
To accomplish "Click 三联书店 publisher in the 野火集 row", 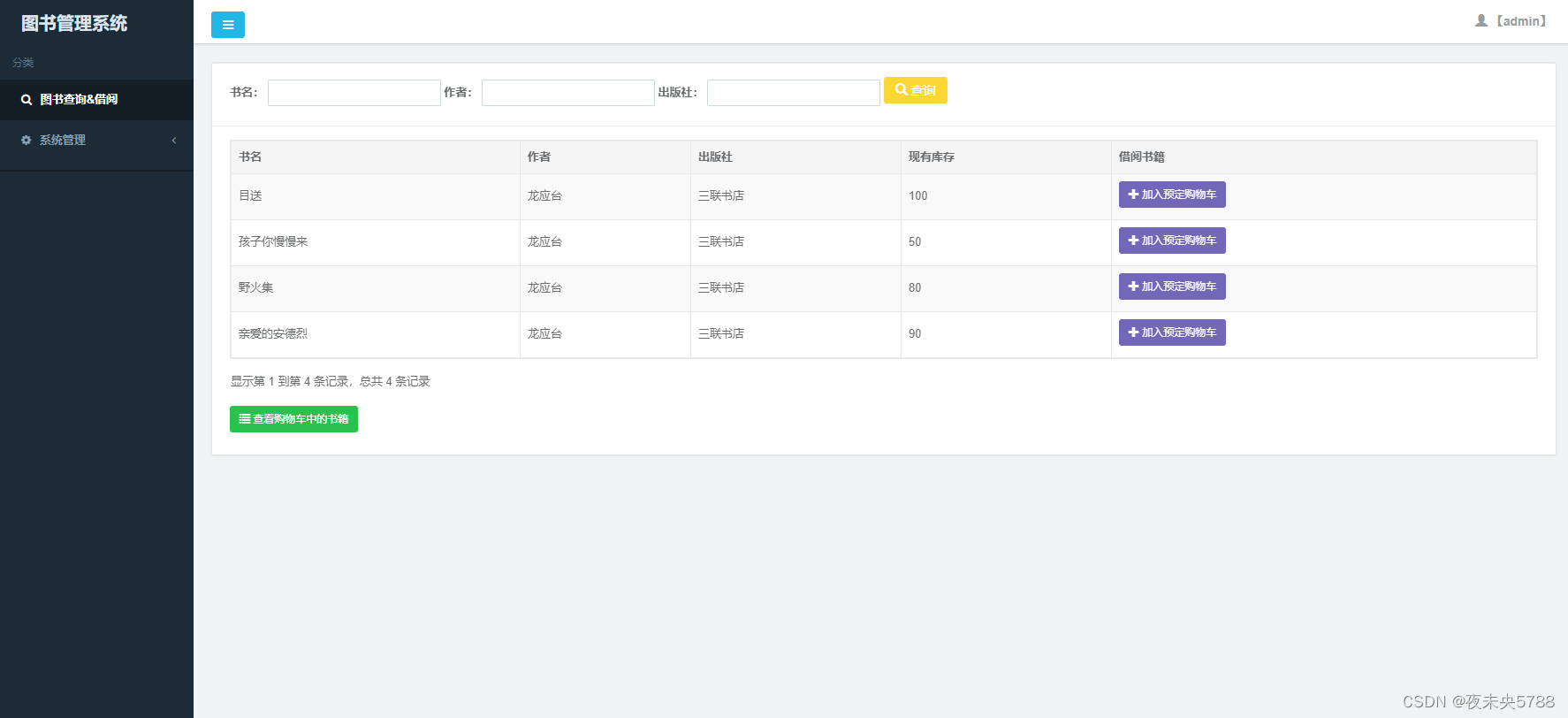I will (x=721, y=288).
